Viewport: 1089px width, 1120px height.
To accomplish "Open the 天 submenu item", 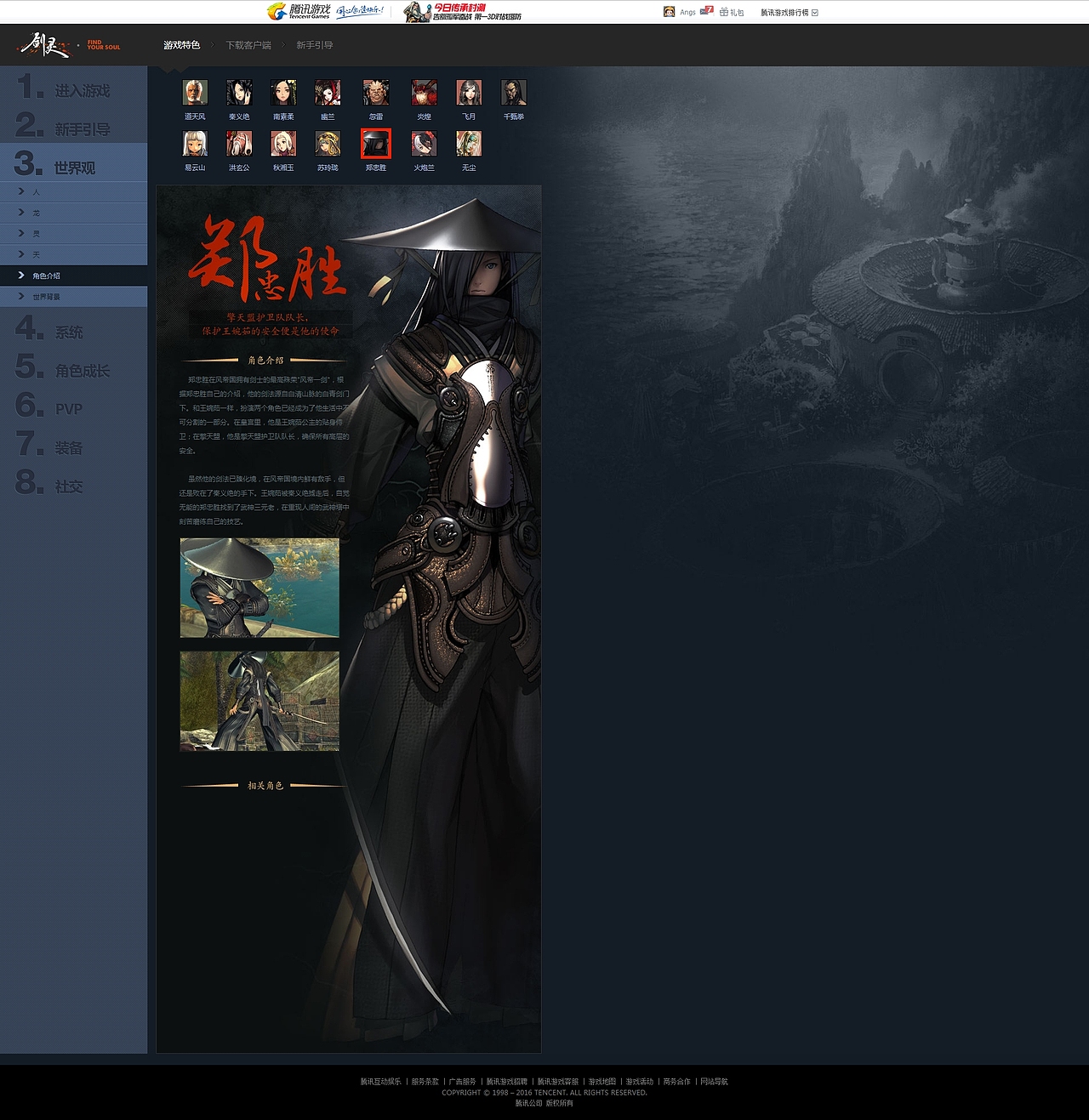I will click(x=73, y=254).
